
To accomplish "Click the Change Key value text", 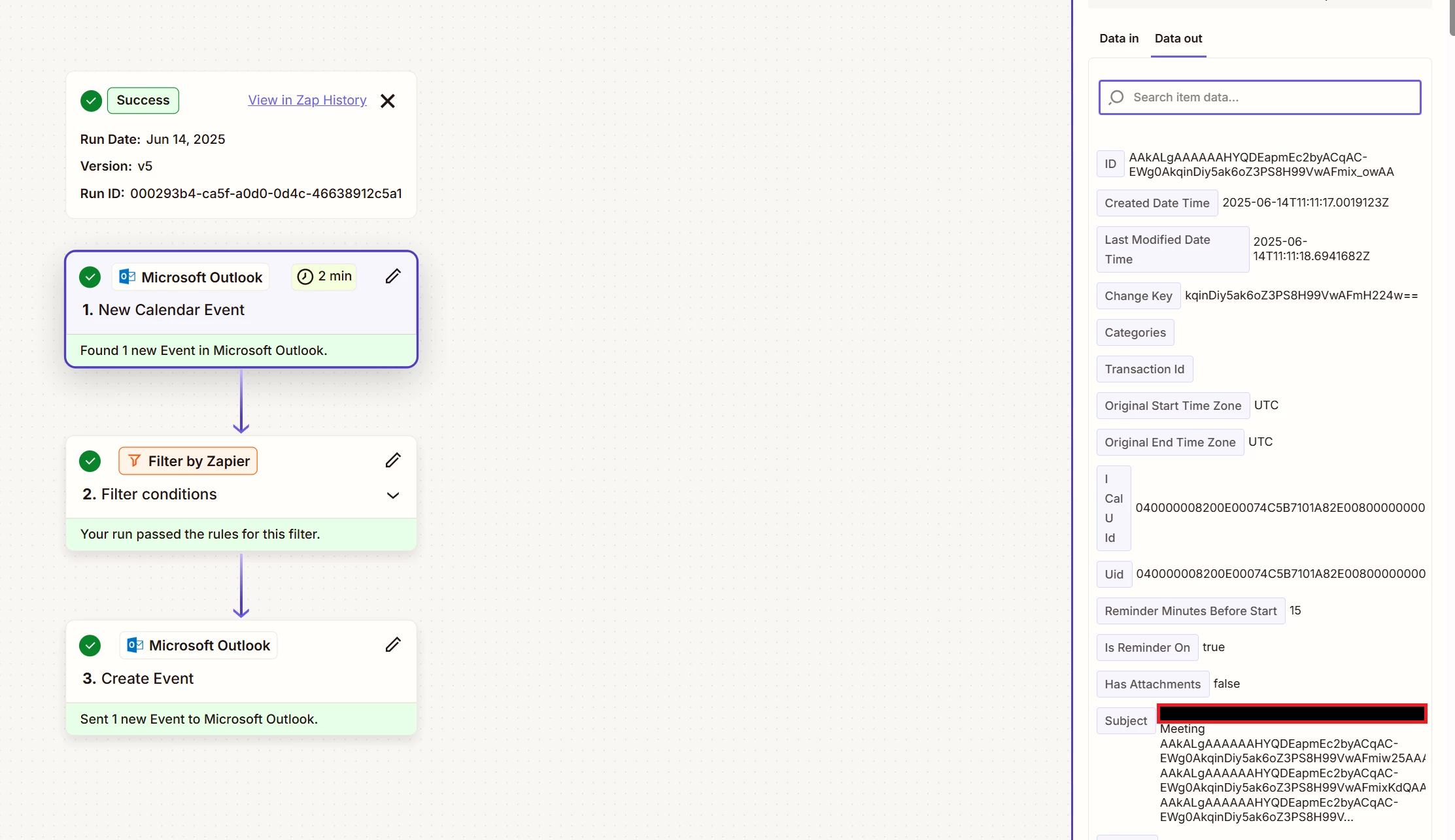I will [x=1301, y=295].
